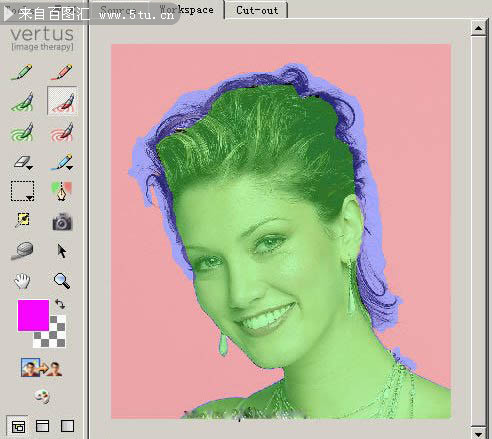Switch to the Workspace tab
492x439 pixels.
(x=187, y=10)
